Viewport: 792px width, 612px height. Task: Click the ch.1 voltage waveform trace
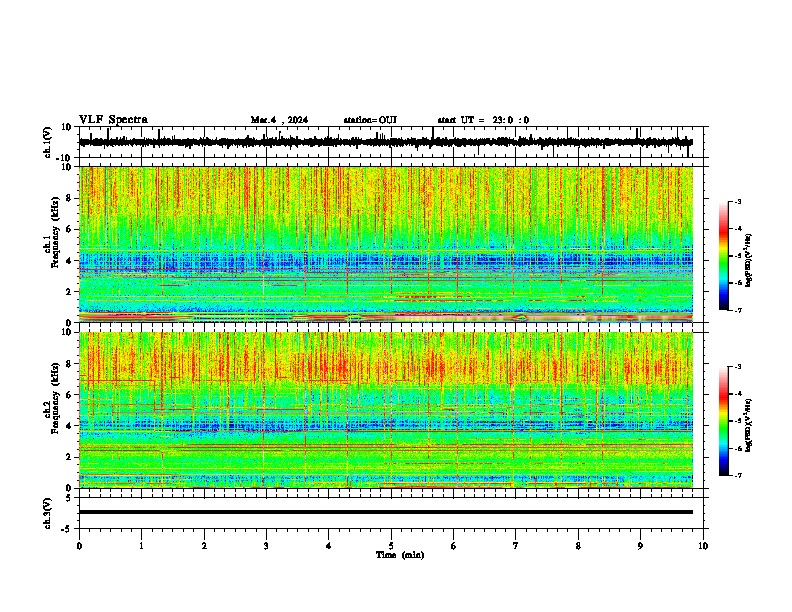[x=386, y=142]
